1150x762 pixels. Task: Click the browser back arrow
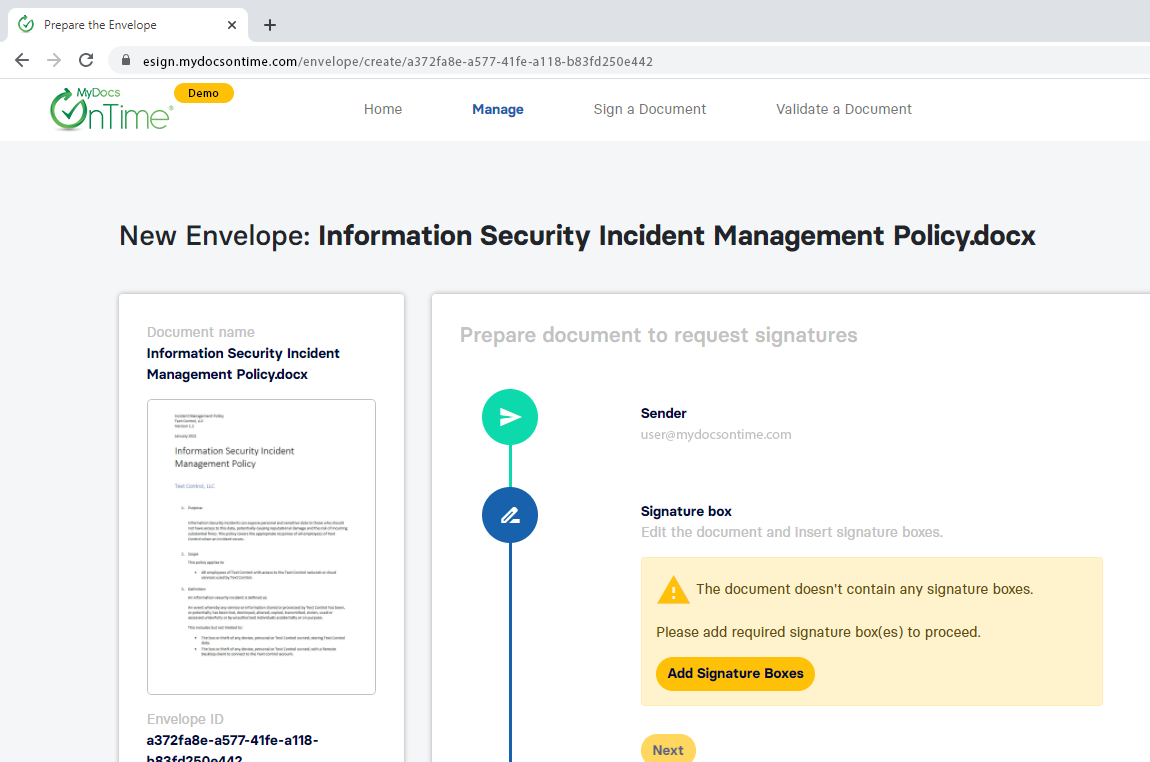tap(22, 60)
